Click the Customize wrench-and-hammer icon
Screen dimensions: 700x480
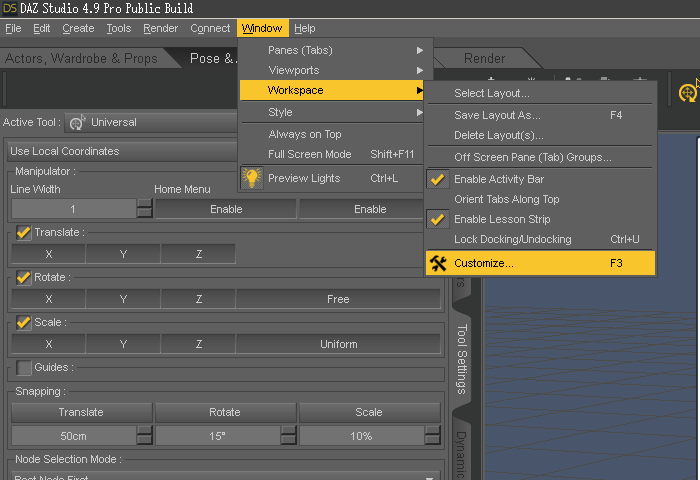point(438,263)
